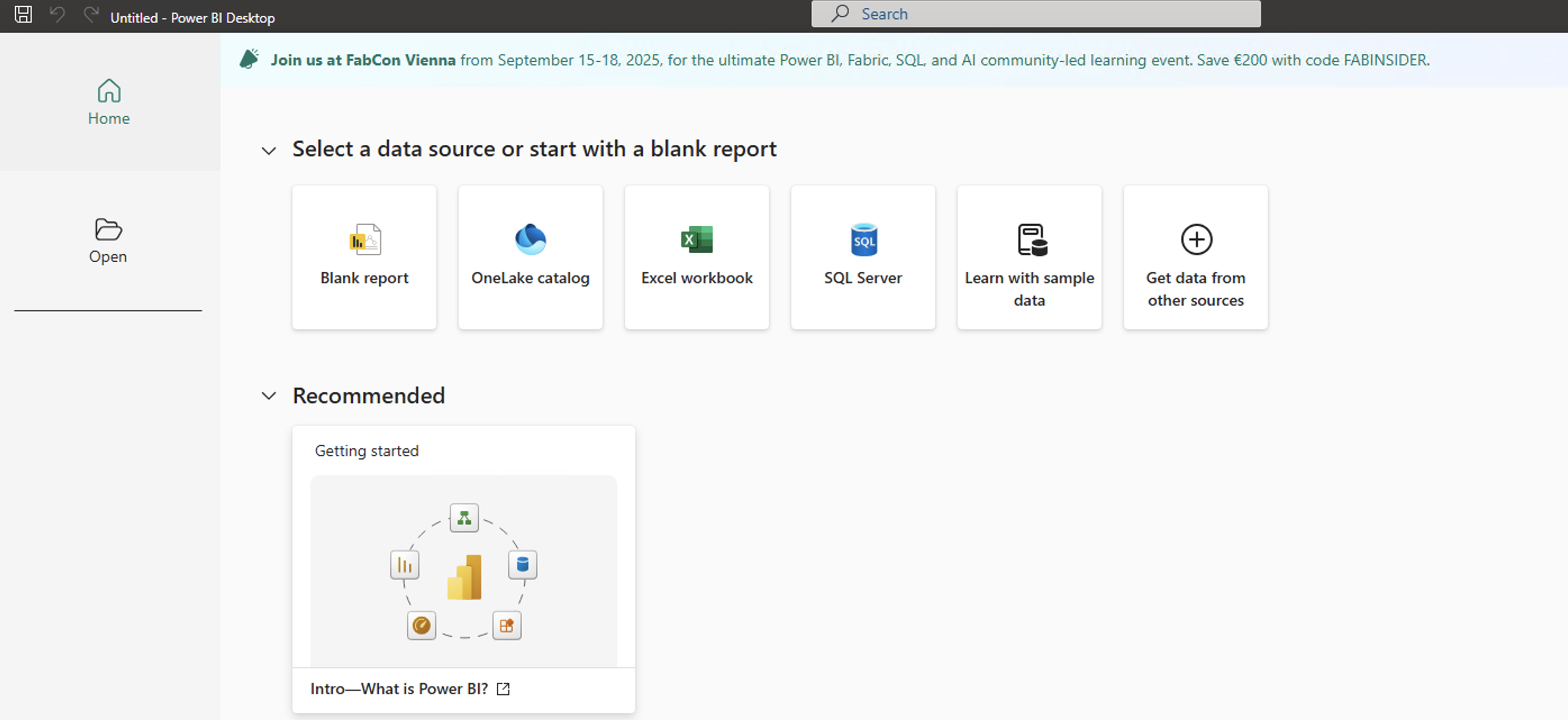Click the Blank report page icon
Image resolution: width=1568 pixels, height=720 pixels.
point(365,239)
